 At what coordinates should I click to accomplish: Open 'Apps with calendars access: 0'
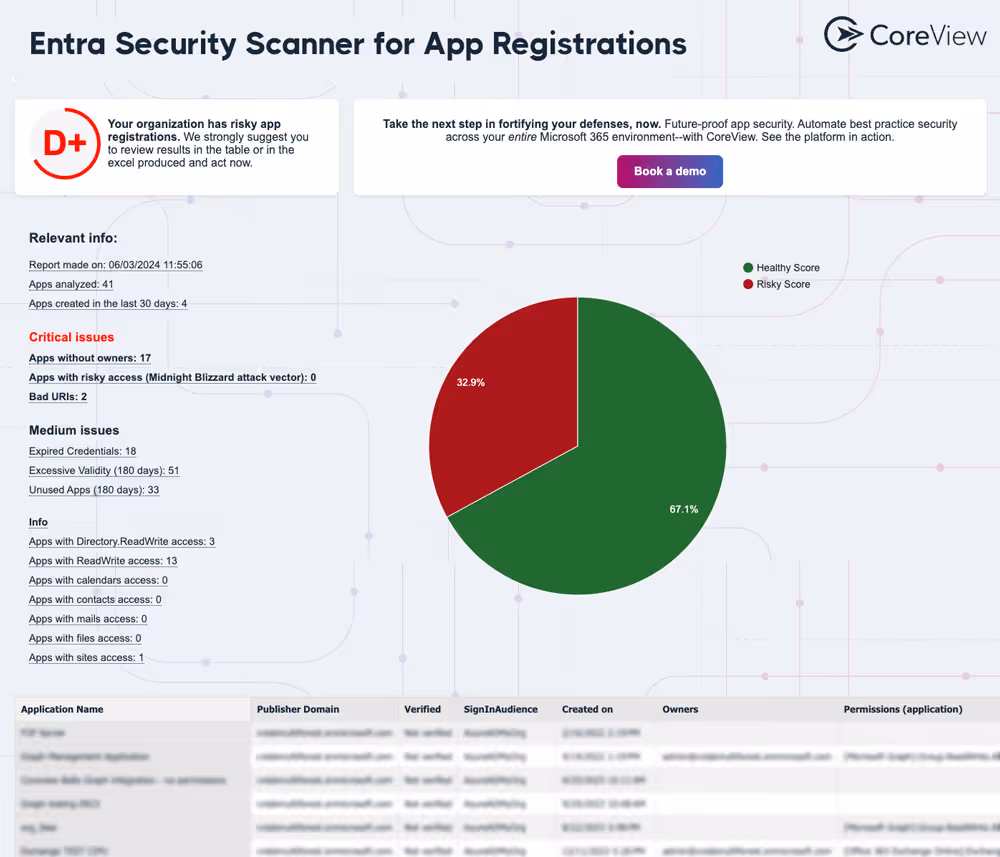[x=98, y=580]
